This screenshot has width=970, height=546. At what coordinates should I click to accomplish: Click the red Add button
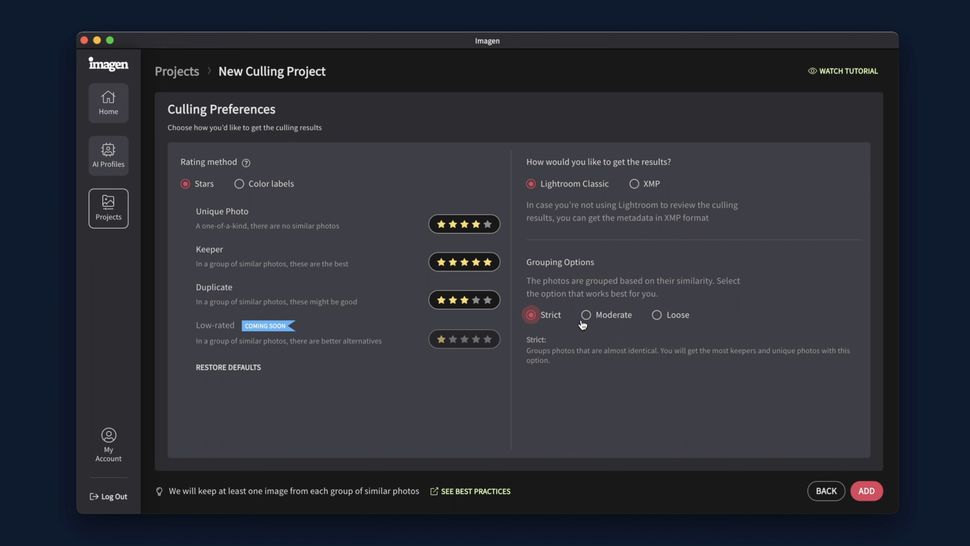click(866, 491)
